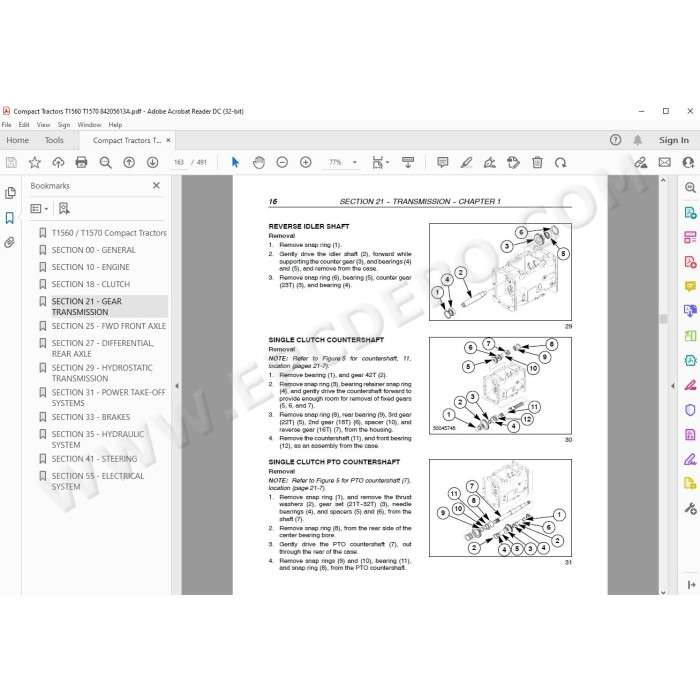700x700 pixels.
Task: Click the Save file icon
Action: (x=11, y=162)
